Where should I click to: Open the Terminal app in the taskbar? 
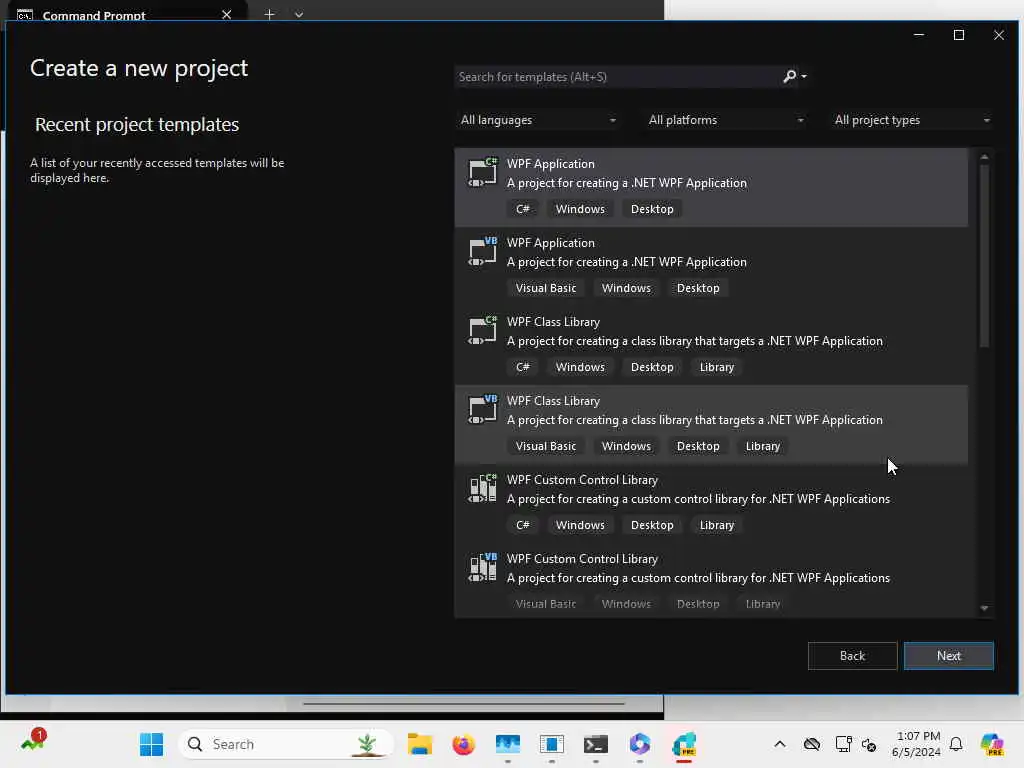pyautogui.click(x=596, y=744)
